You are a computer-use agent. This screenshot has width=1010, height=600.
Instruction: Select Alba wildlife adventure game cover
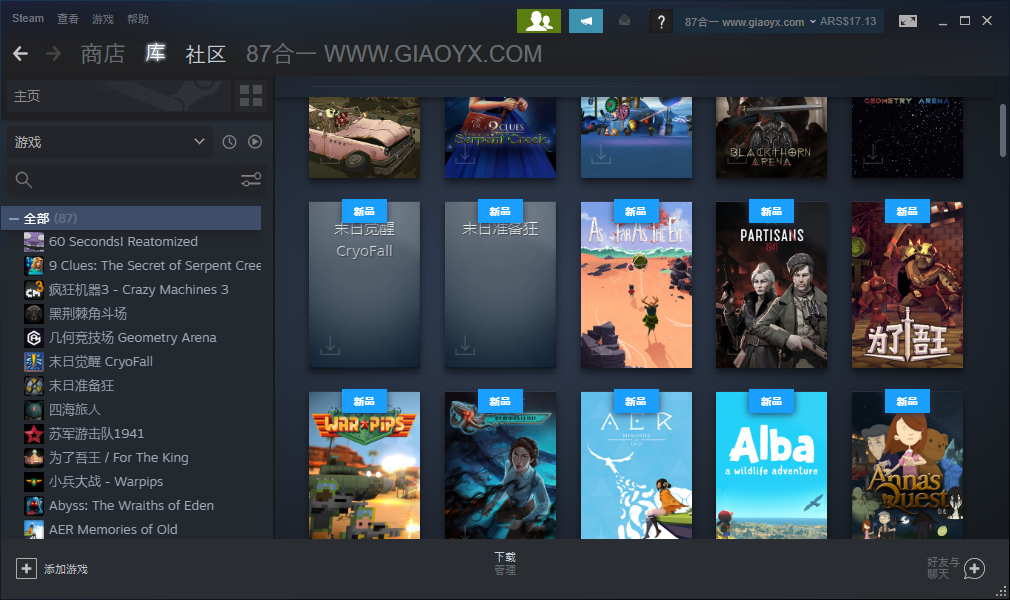771,464
